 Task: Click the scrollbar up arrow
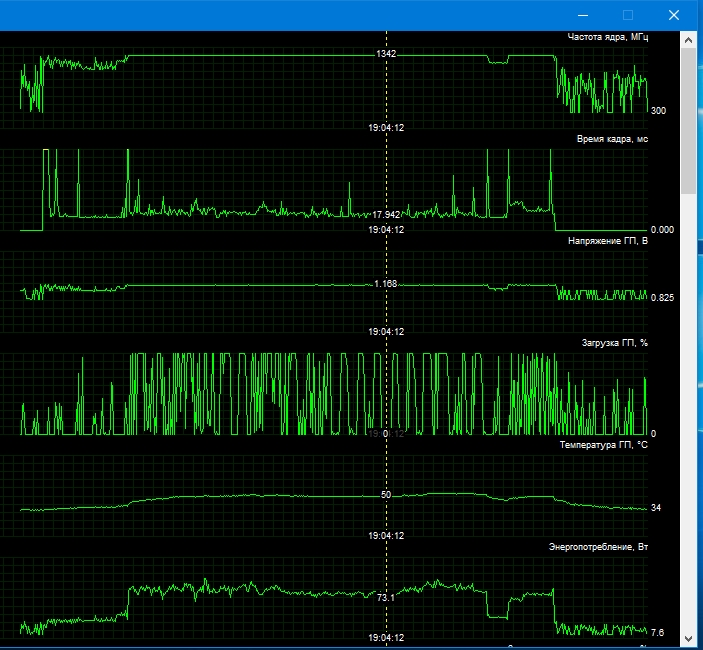688,40
